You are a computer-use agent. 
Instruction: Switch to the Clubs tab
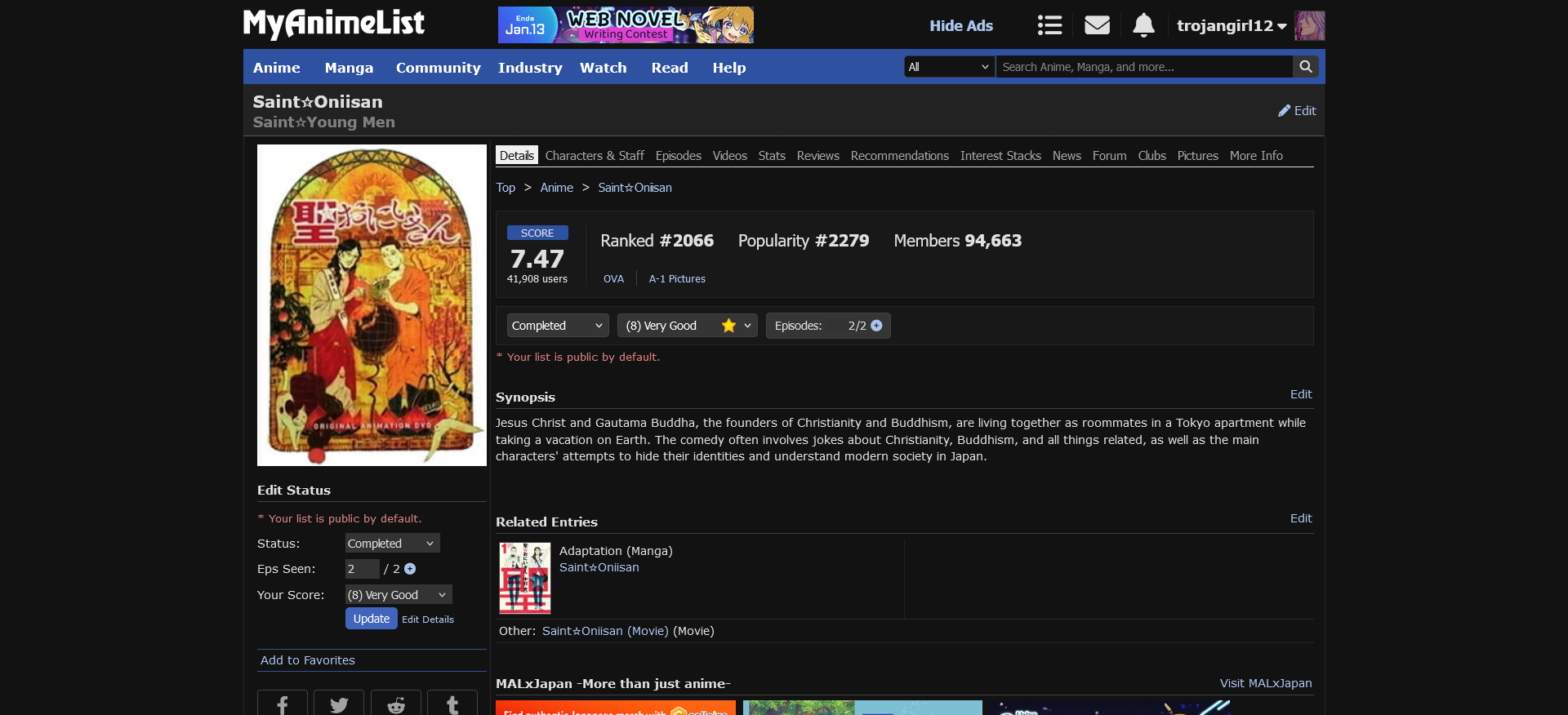click(1151, 156)
